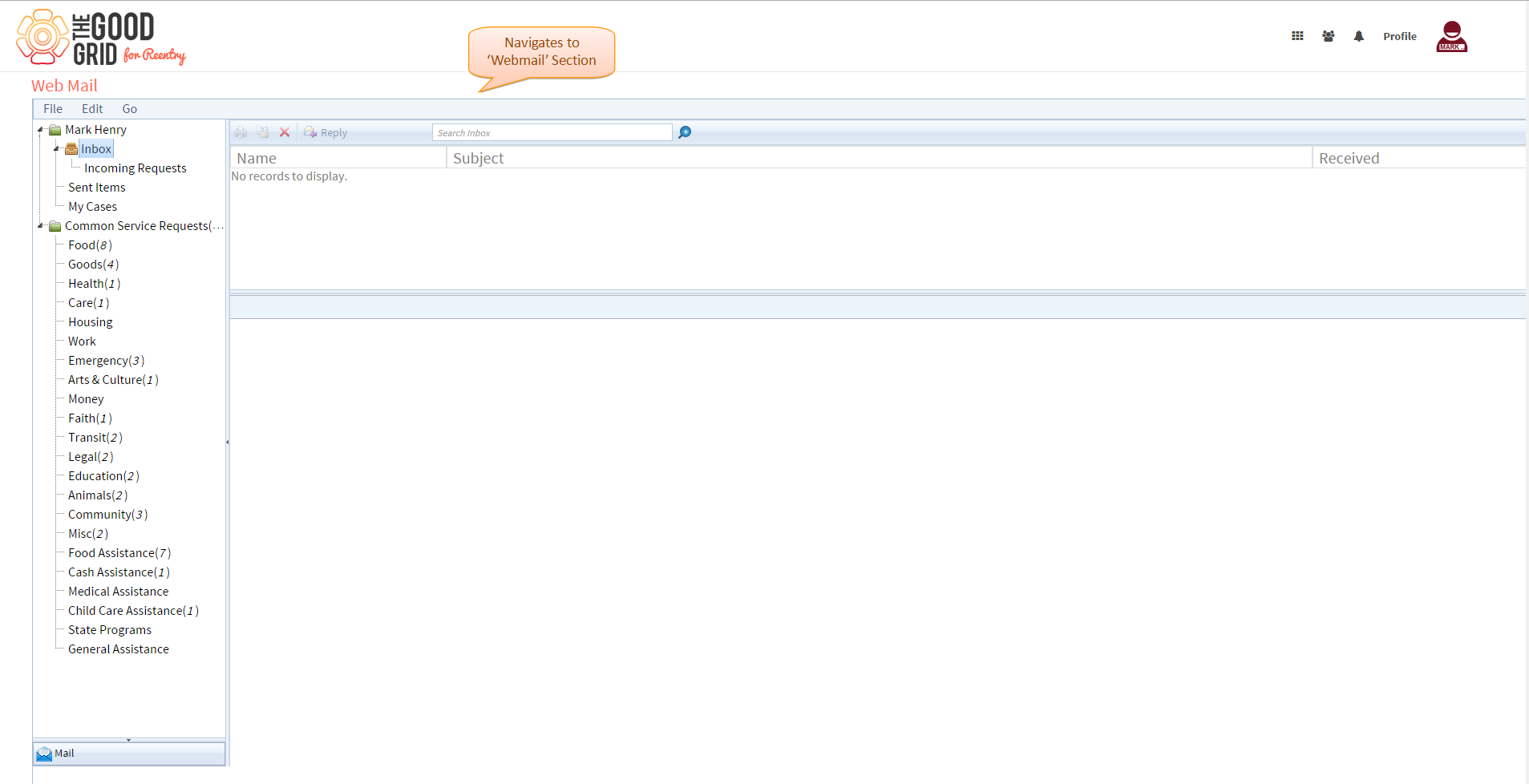Select Mark Henry root node
This screenshot has height=784, width=1529.
(x=96, y=130)
